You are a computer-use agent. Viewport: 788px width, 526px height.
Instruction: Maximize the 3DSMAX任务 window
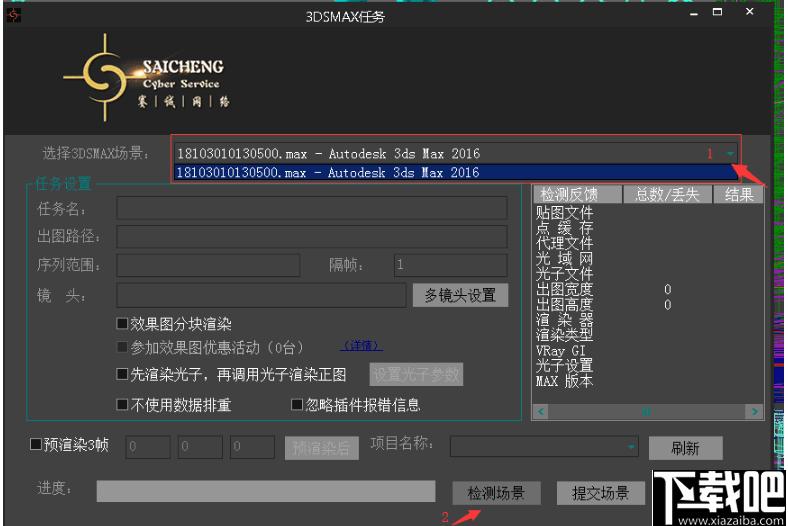pyautogui.click(x=718, y=12)
